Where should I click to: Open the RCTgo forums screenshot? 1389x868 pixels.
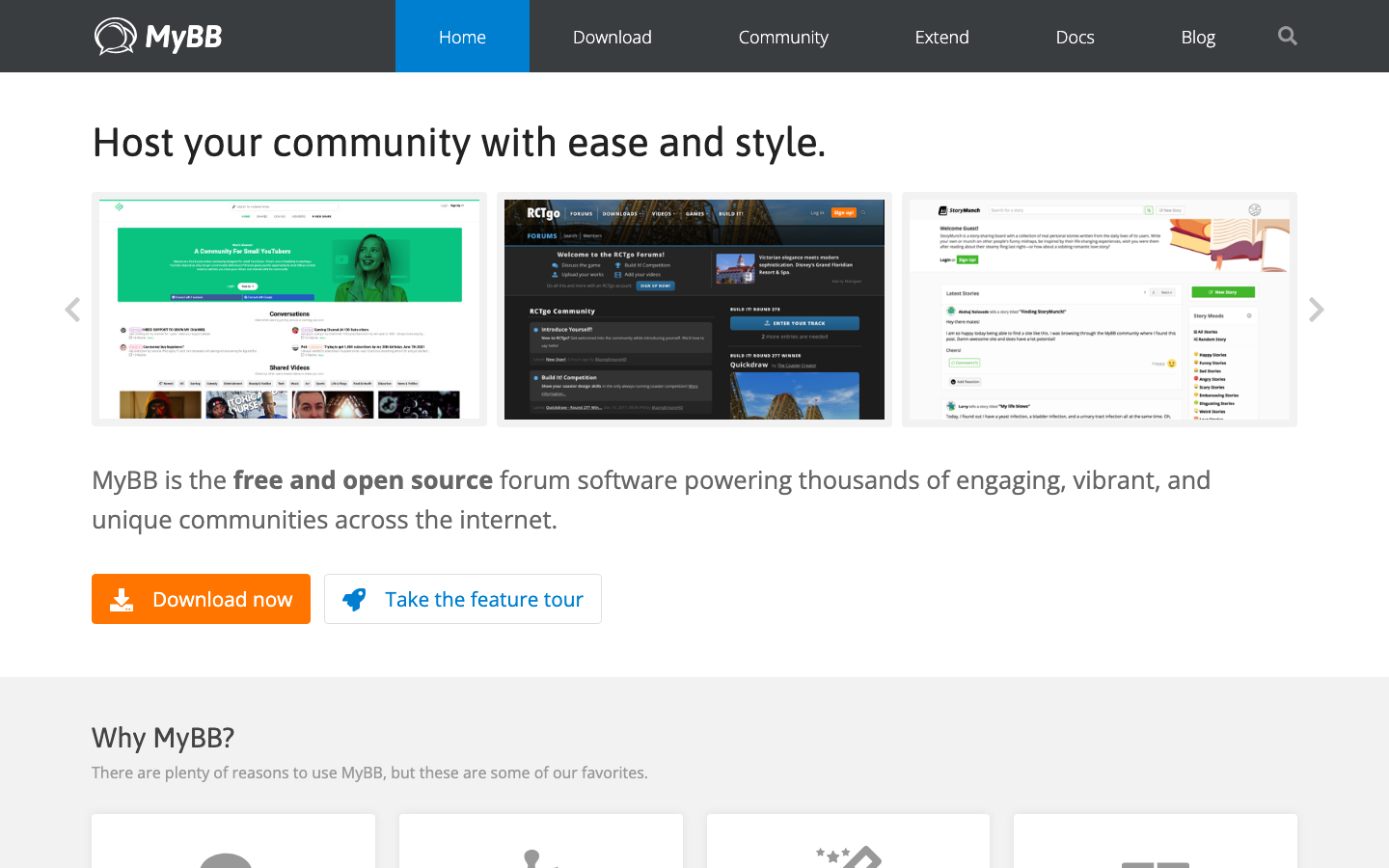coord(694,310)
